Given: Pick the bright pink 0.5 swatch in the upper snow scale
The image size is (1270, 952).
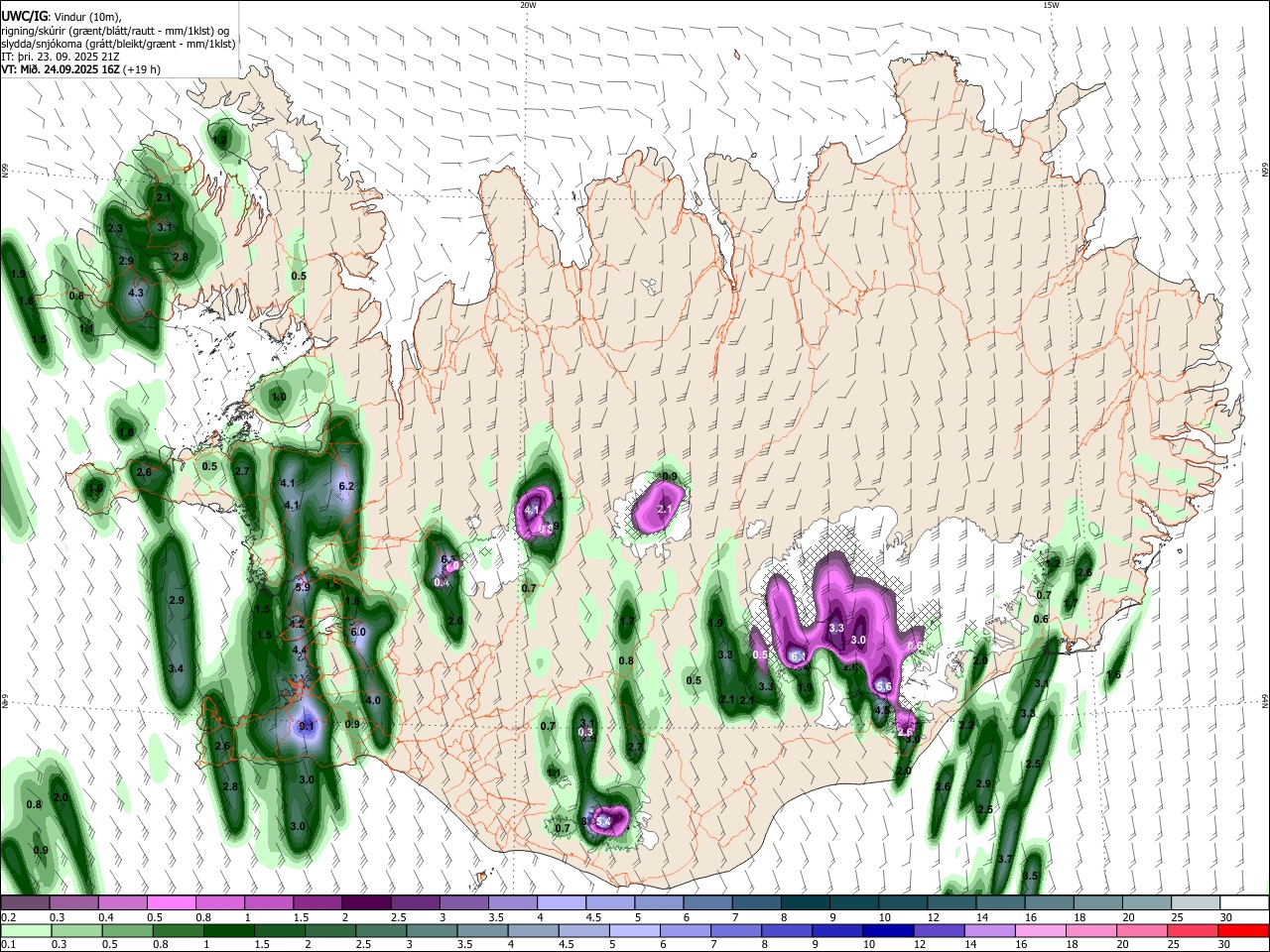Looking at the screenshot, I should pos(171,902).
